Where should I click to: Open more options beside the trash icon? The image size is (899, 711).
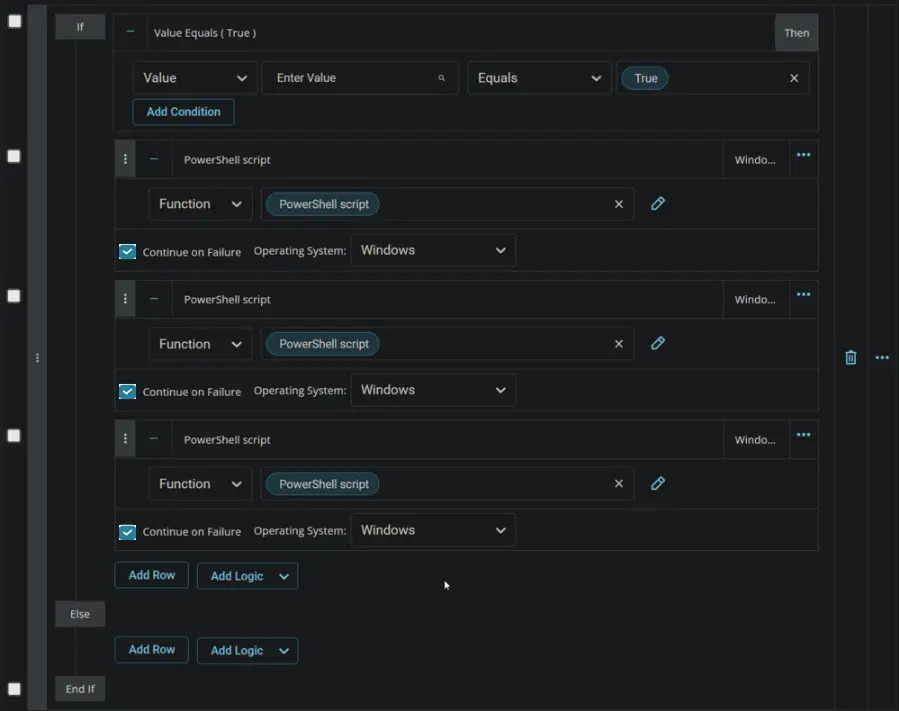[882, 358]
